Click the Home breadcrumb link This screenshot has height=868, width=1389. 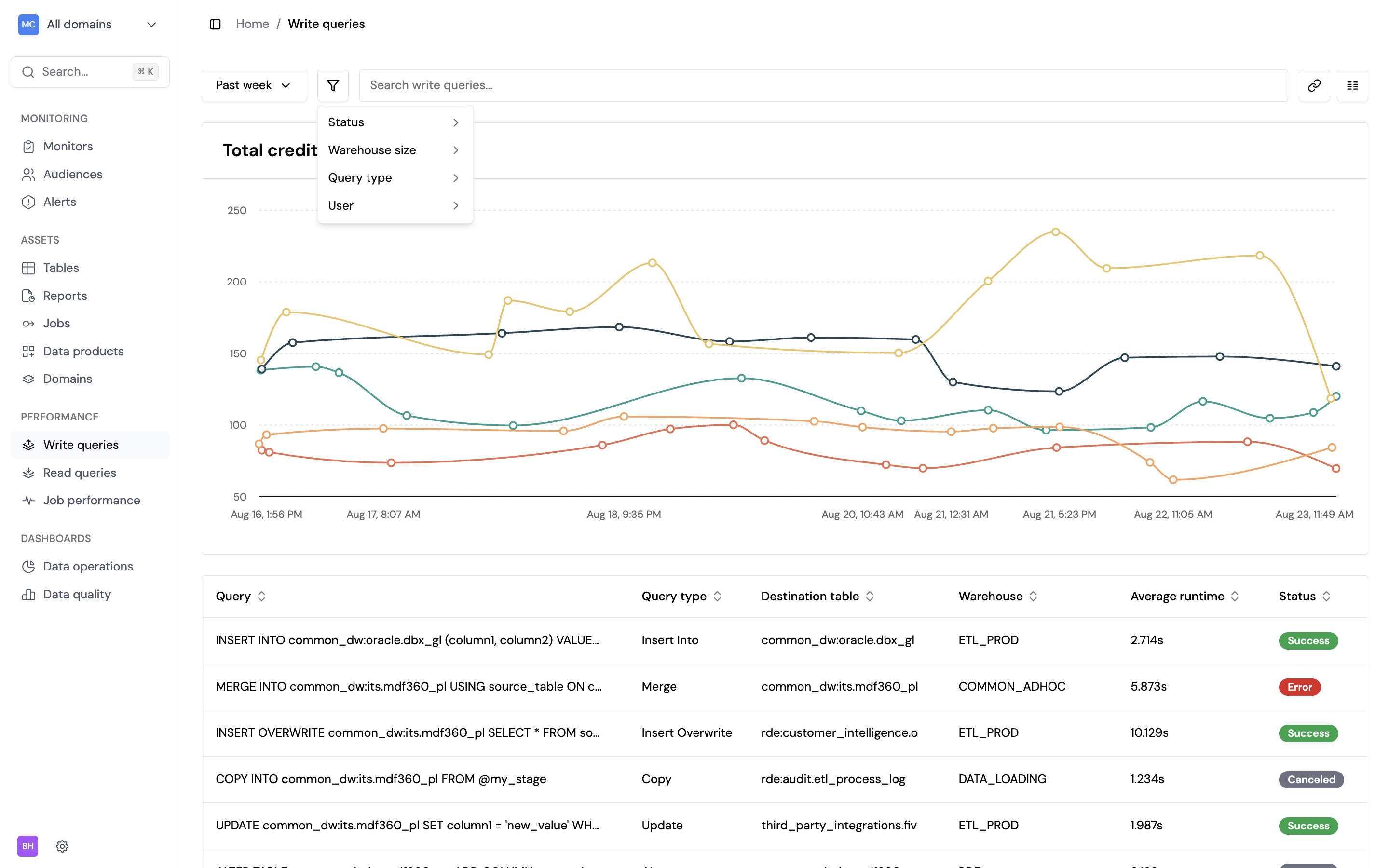click(252, 24)
